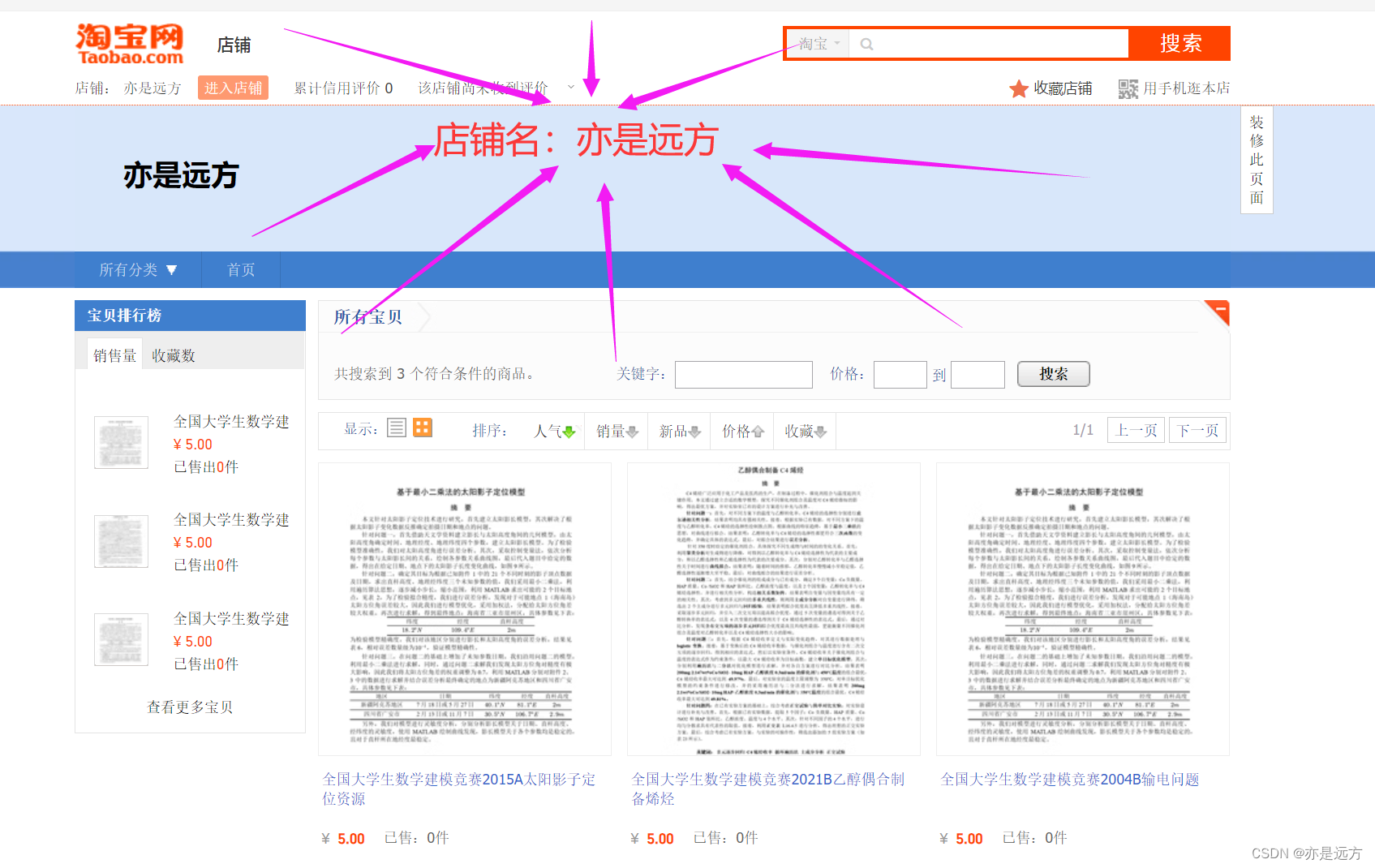
Task: Go to 上一页
Action: pyautogui.click(x=1136, y=430)
